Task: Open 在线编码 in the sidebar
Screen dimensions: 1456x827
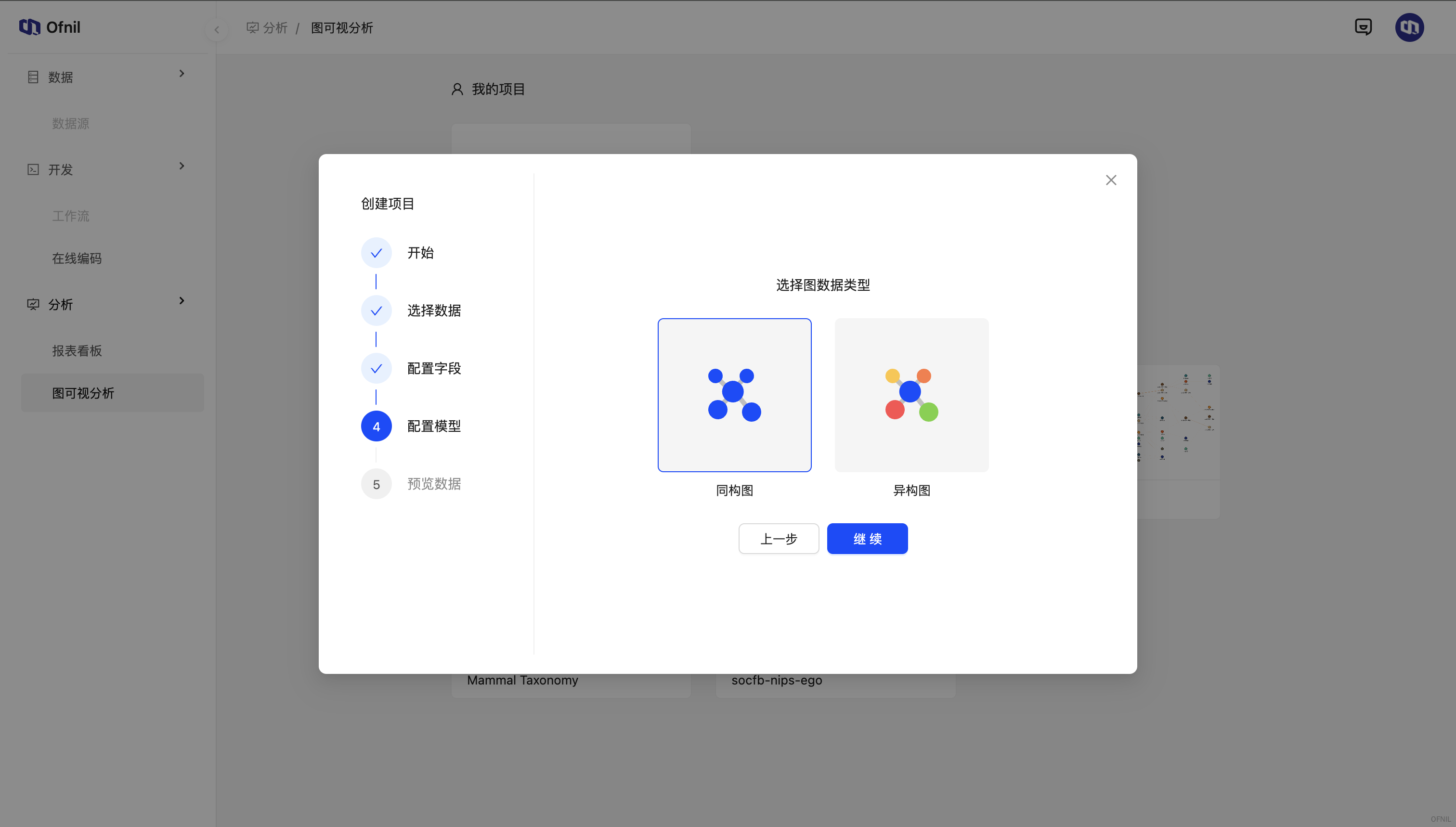Action: point(77,258)
